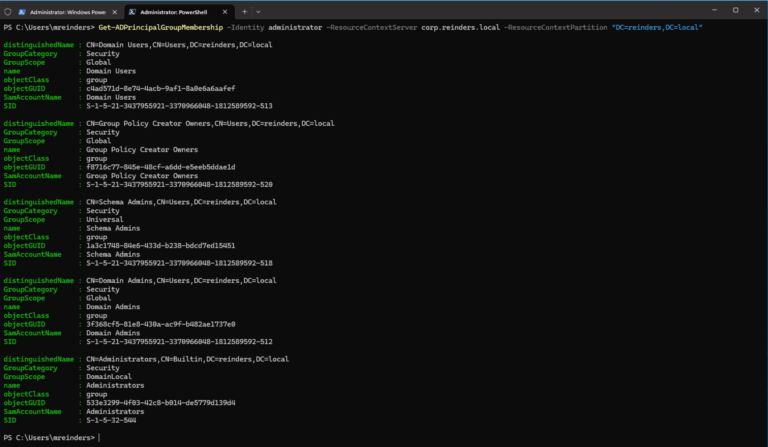The width and height of the screenshot is (768, 447).
Task: Open a new terminal tab
Action: [x=244, y=12]
